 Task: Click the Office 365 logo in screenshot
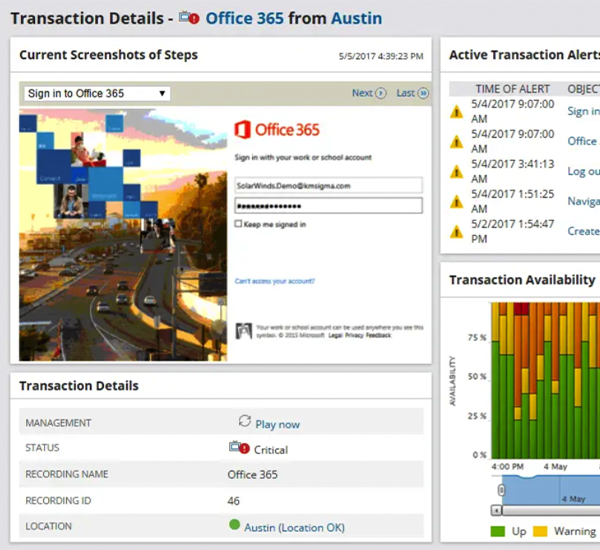coord(277,130)
